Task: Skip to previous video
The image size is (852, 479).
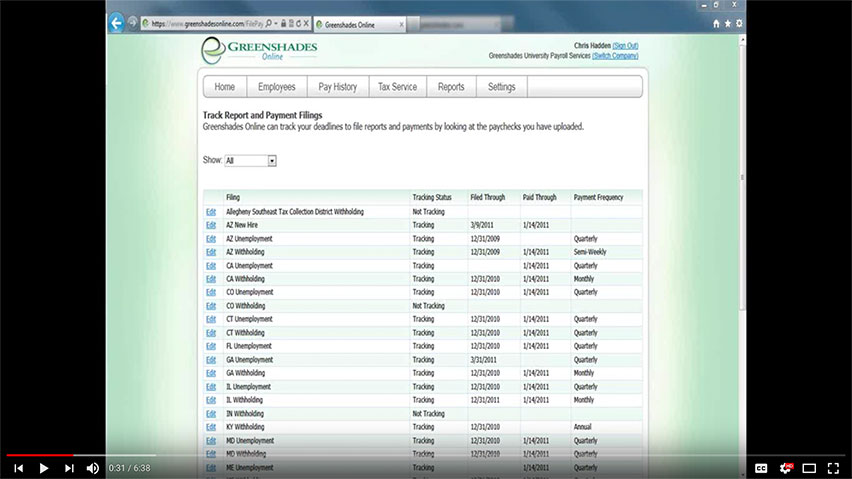Action: coord(18,468)
